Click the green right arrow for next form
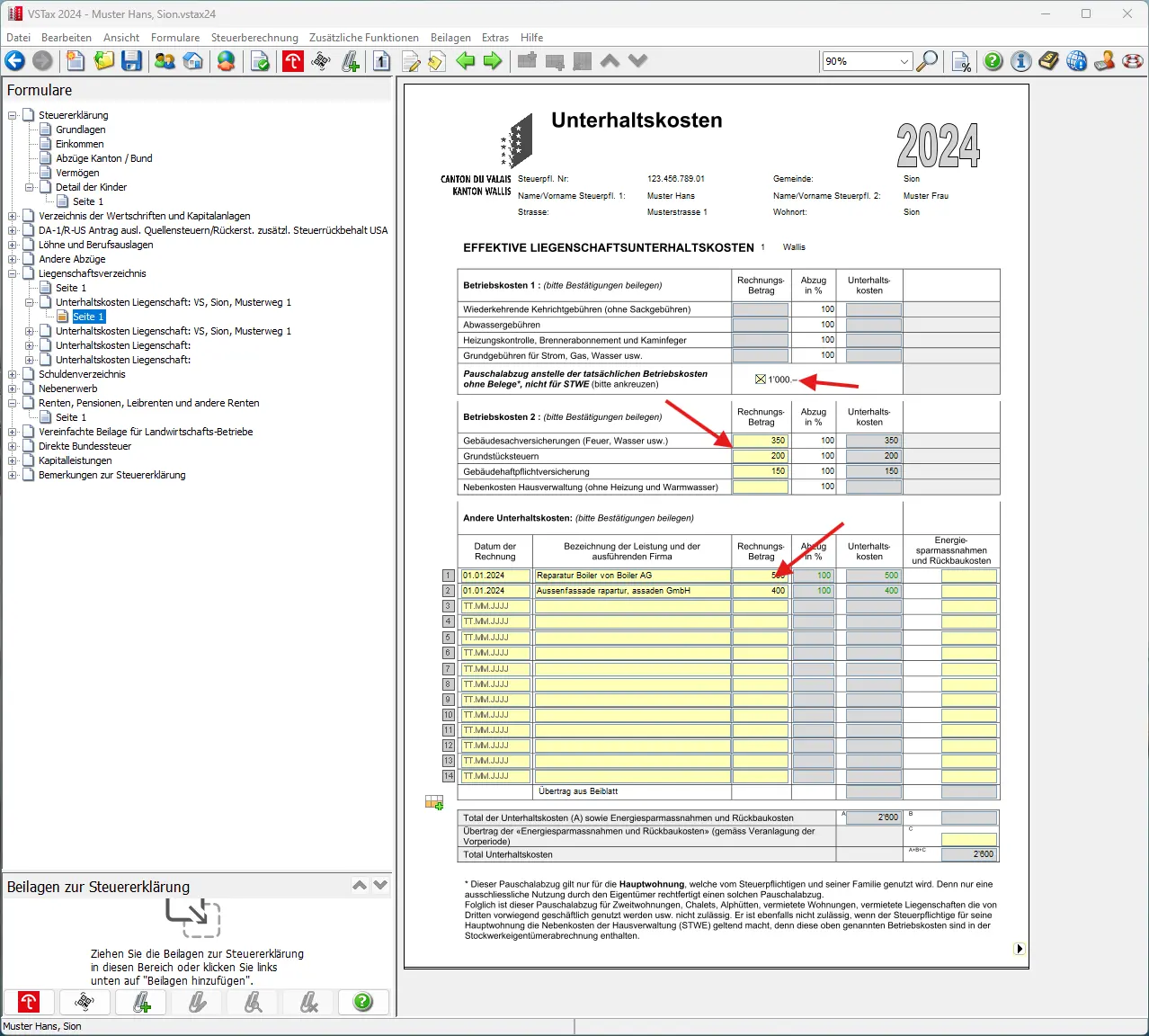This screenshot has width=1149, height=1036. pos(493,61)
